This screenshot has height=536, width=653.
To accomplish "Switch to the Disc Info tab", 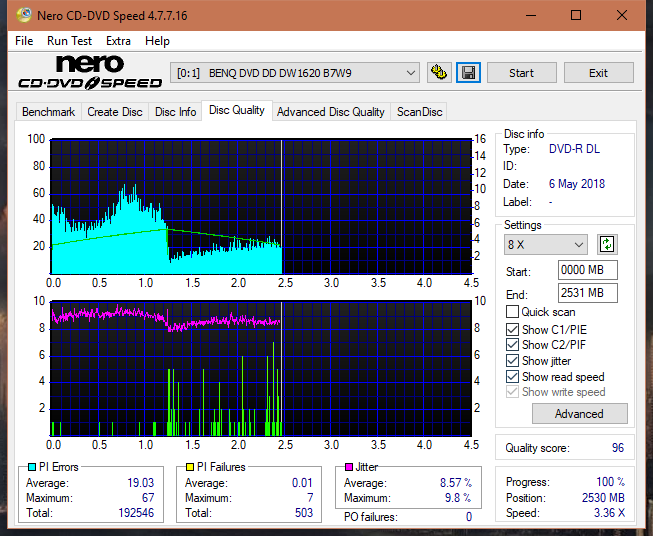I will pos(175,112).
